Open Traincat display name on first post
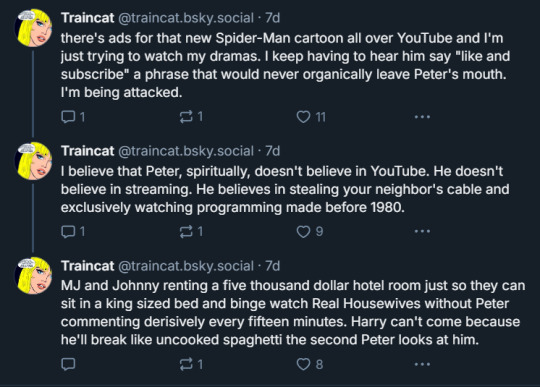This screenshot has width=540, height=387. pyautogui.click(x=87, y=18)
